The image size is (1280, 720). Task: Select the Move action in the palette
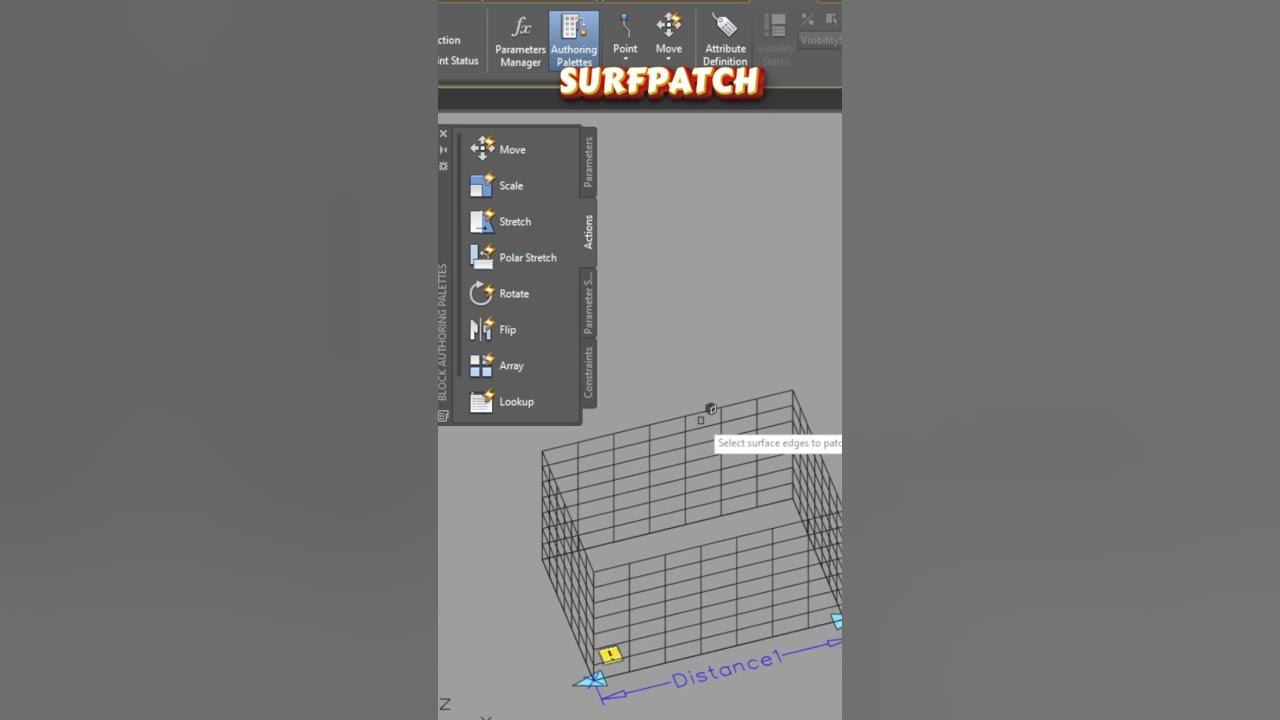(x=499, y=149)
